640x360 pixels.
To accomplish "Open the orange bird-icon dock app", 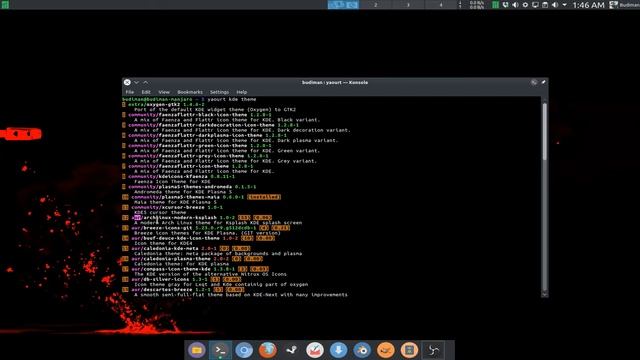I will [386, 350].
